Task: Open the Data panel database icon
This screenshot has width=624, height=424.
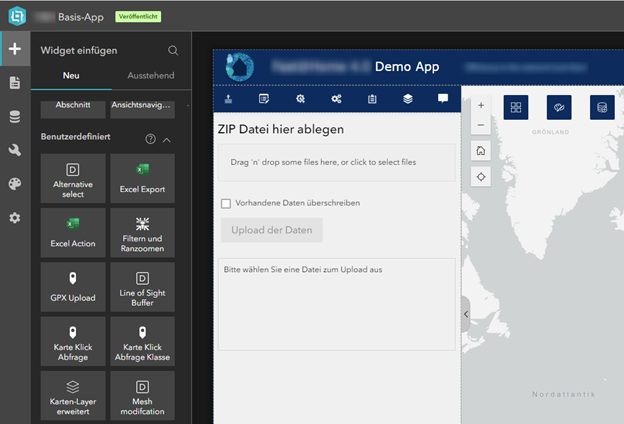Action: pyautogui.click(x=15, y=117)
